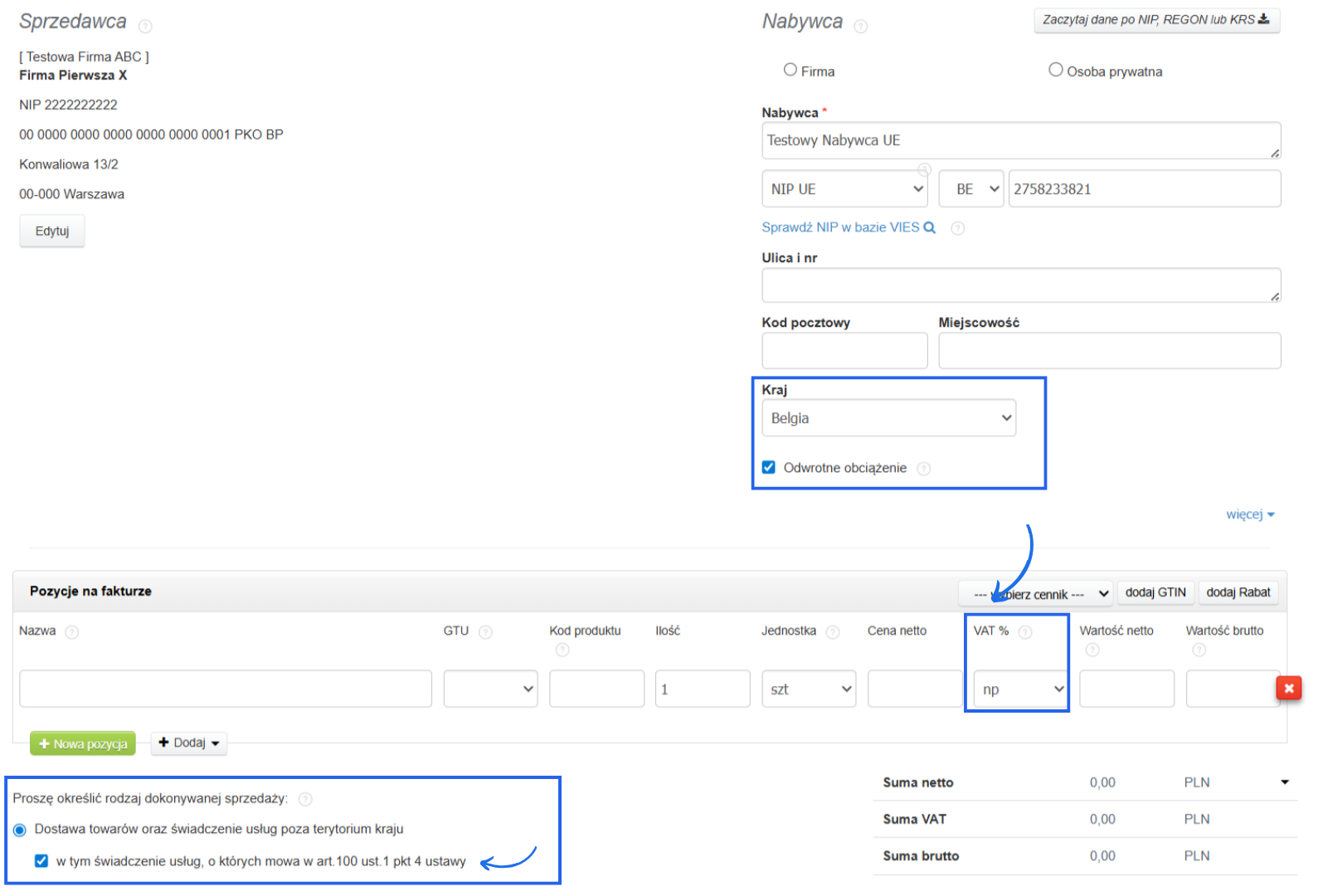Open the NIP UE type dropdown
This screenshot has height=896, width=1328.
(844, 189)
